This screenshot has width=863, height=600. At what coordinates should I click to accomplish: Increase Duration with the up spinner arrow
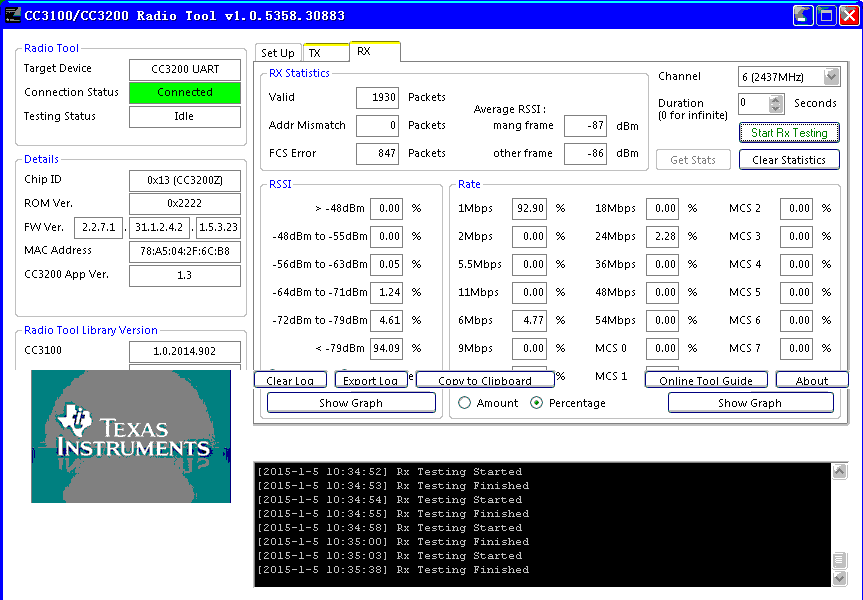776,99
